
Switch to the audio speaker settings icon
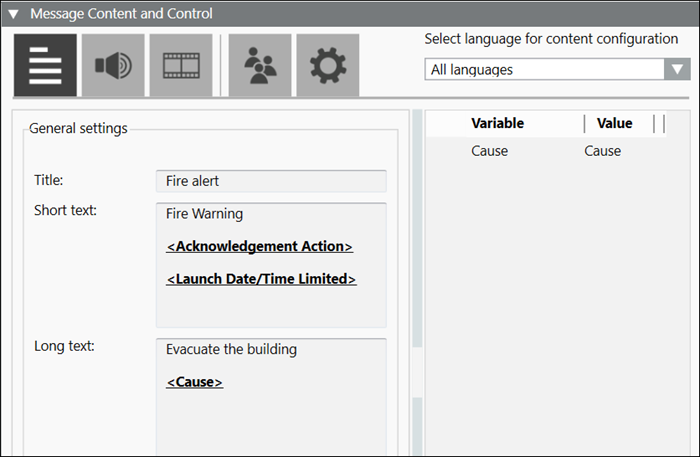(112, 65)
